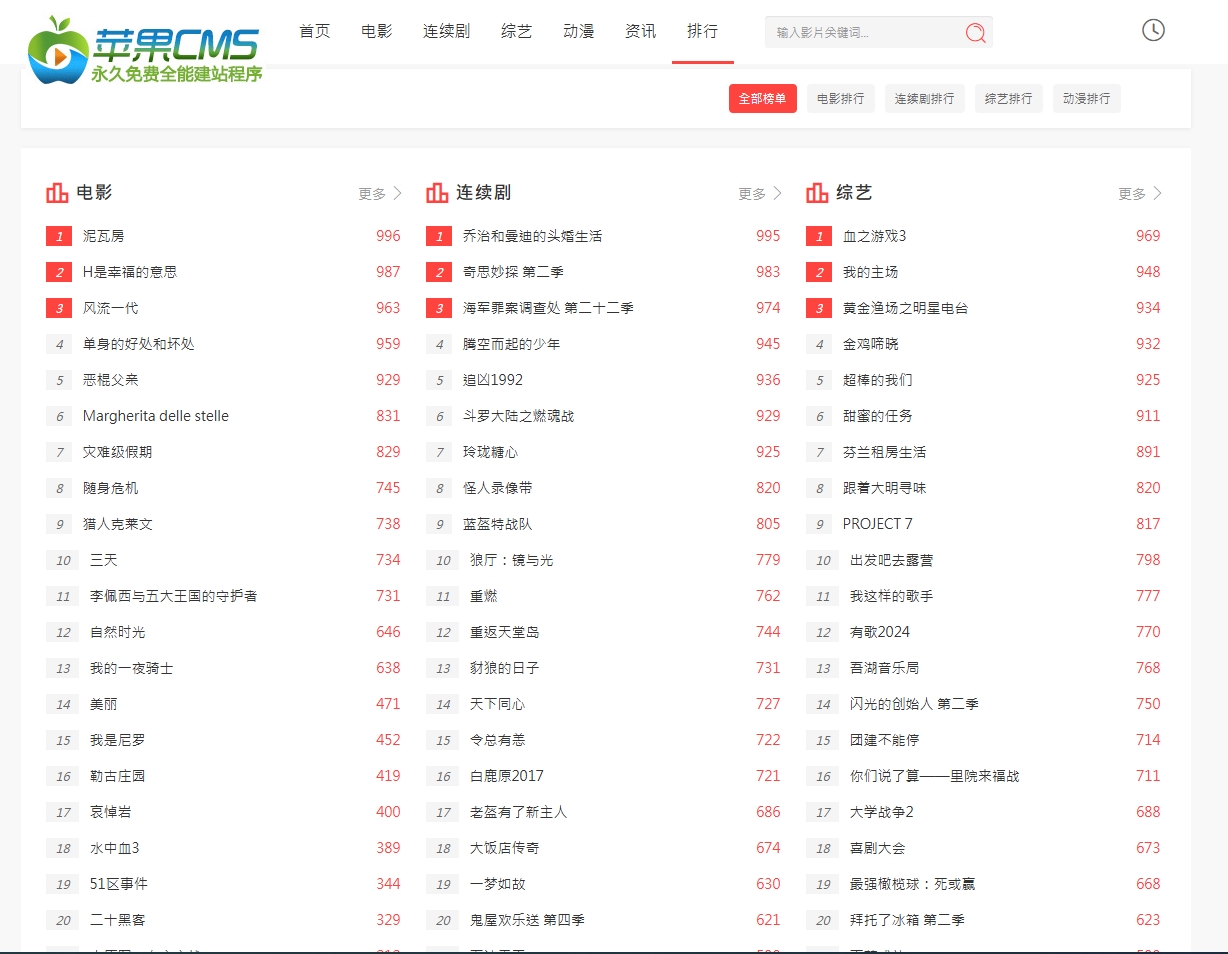Open variety show PROJECT 7
The width and height of the screenshot is (1228, 954).
click(x=878, y=524)
